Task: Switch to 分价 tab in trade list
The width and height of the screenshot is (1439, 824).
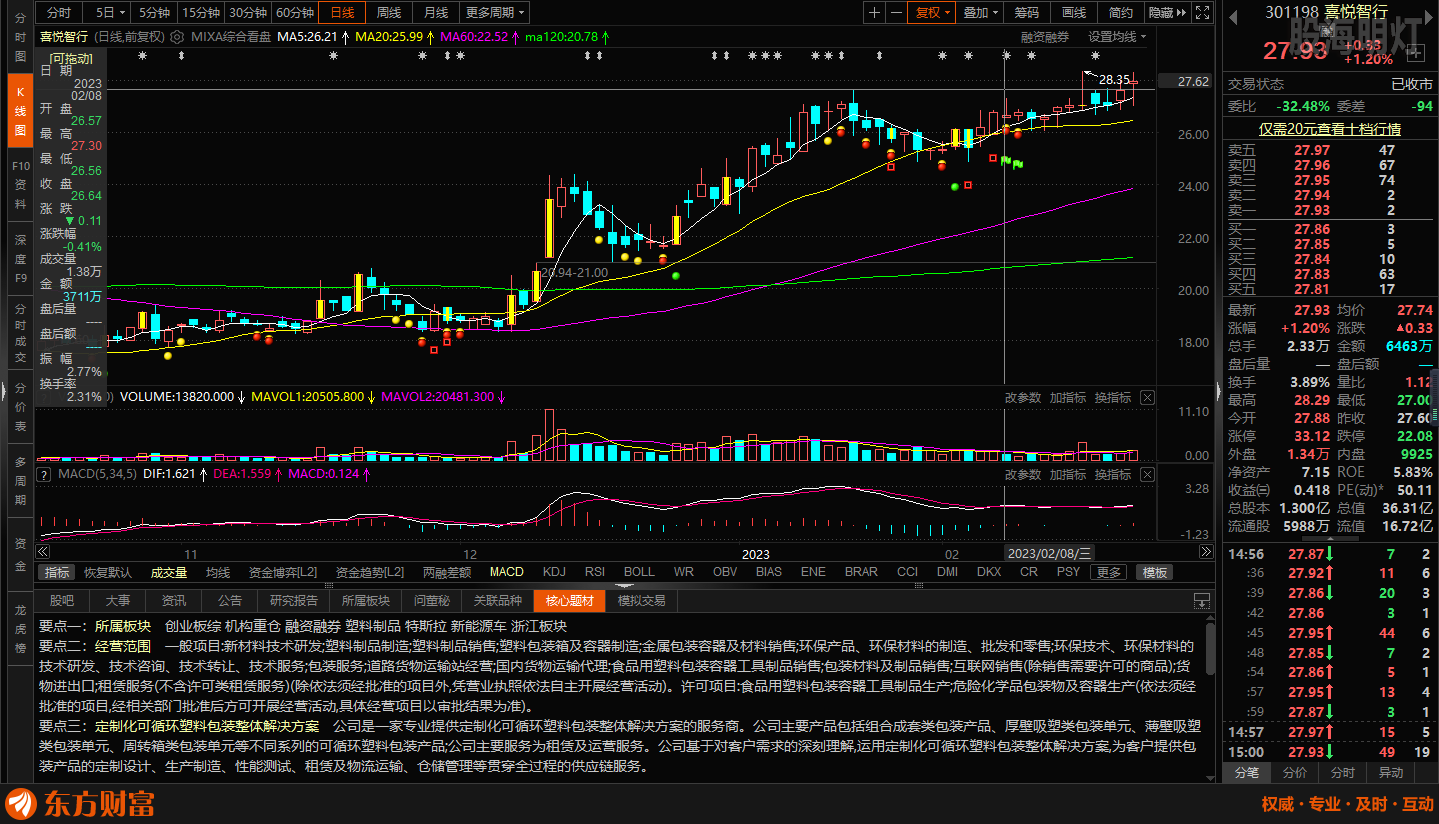Action: coord(1295,772)
